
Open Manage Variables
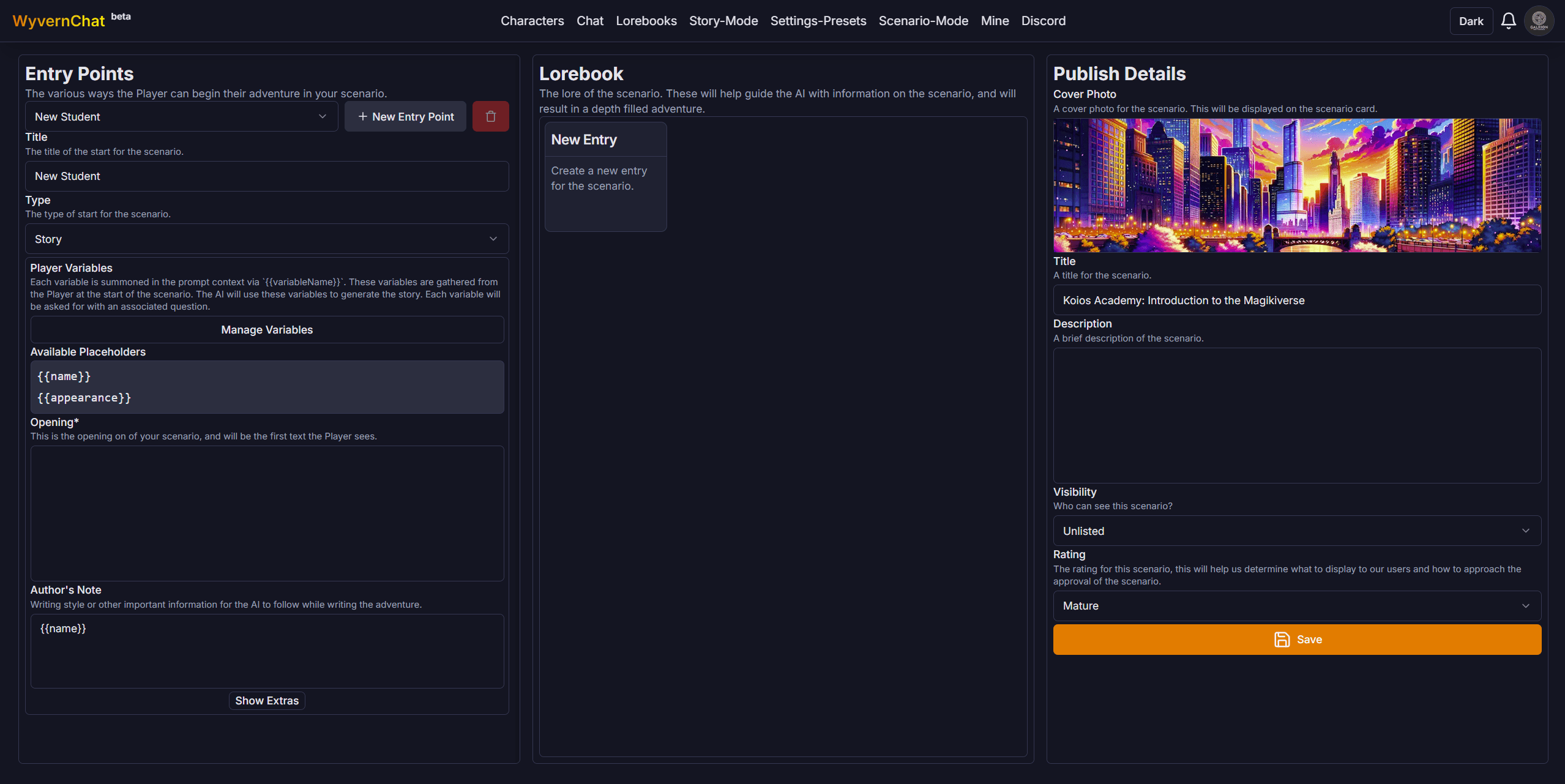pos(267,329)
